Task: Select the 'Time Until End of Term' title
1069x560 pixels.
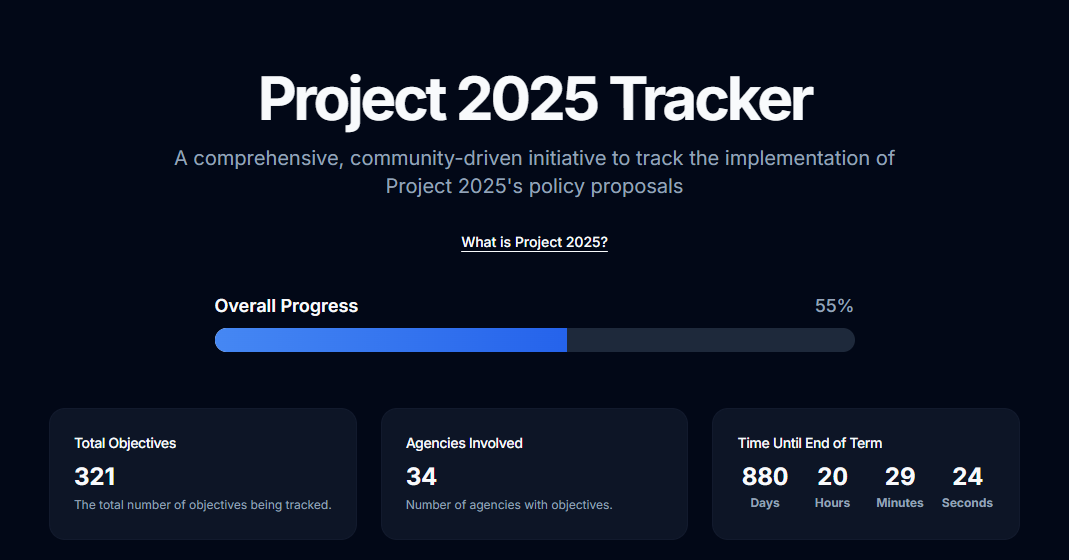Action: (810, 443)
